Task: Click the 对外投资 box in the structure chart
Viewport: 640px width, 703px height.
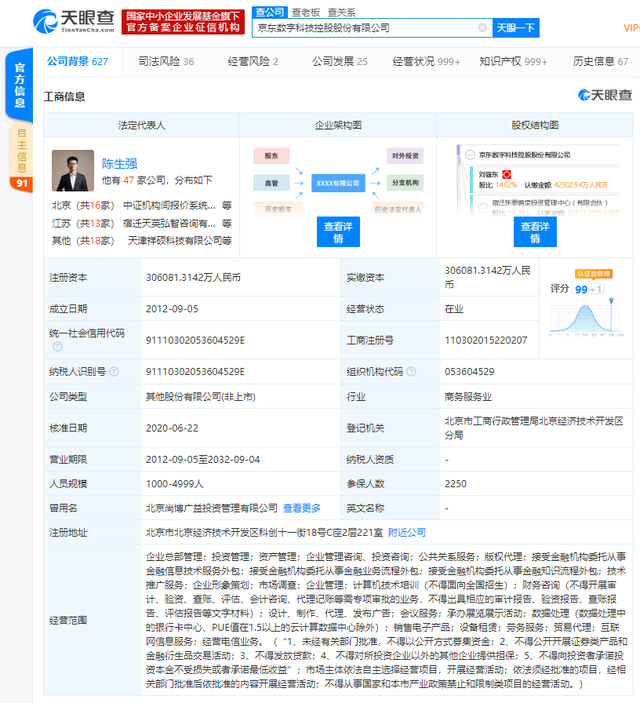Action: click(405, 156)
